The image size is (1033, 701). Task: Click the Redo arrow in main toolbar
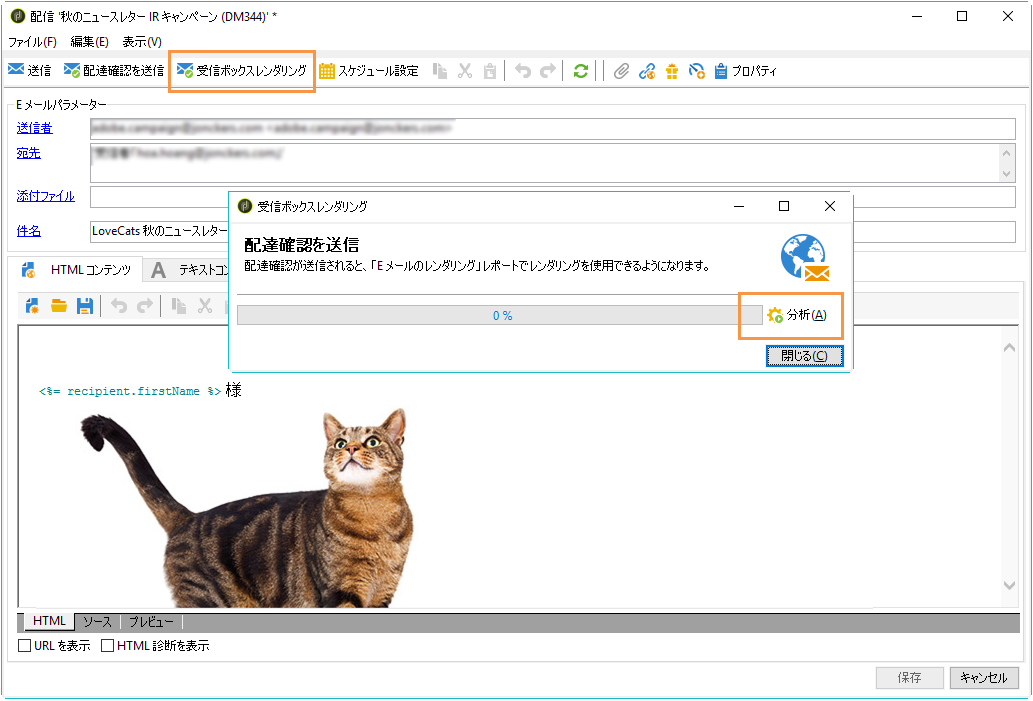[548, 70]
